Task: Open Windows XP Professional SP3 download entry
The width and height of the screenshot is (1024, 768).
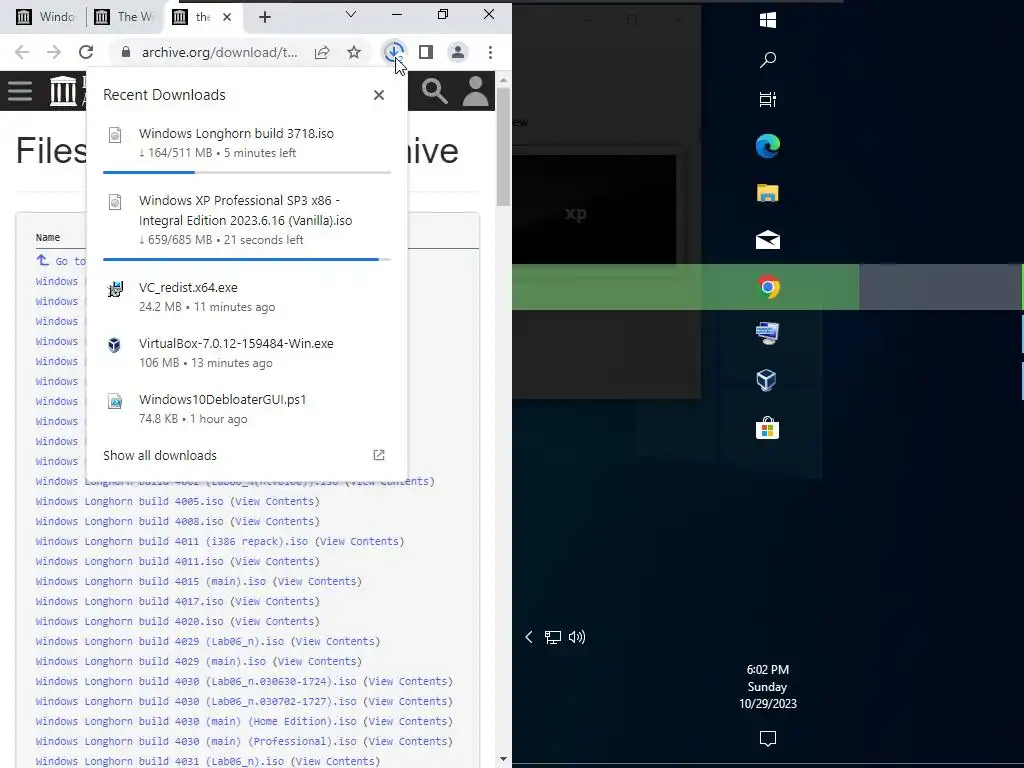Action: pos(247,220)
